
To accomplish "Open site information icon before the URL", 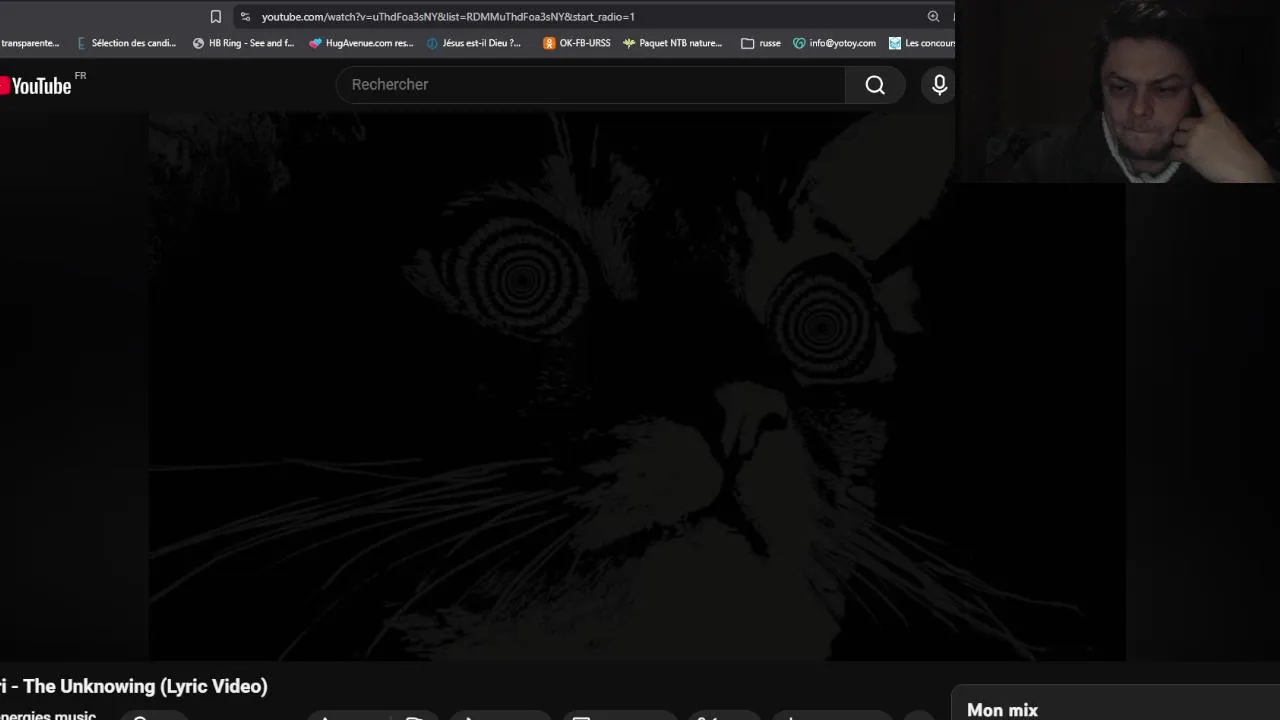I will coord(245,17).
